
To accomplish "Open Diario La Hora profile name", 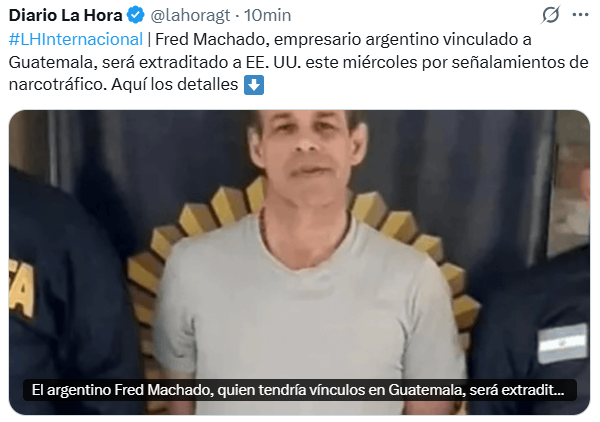I will click(x=65, y=15).
